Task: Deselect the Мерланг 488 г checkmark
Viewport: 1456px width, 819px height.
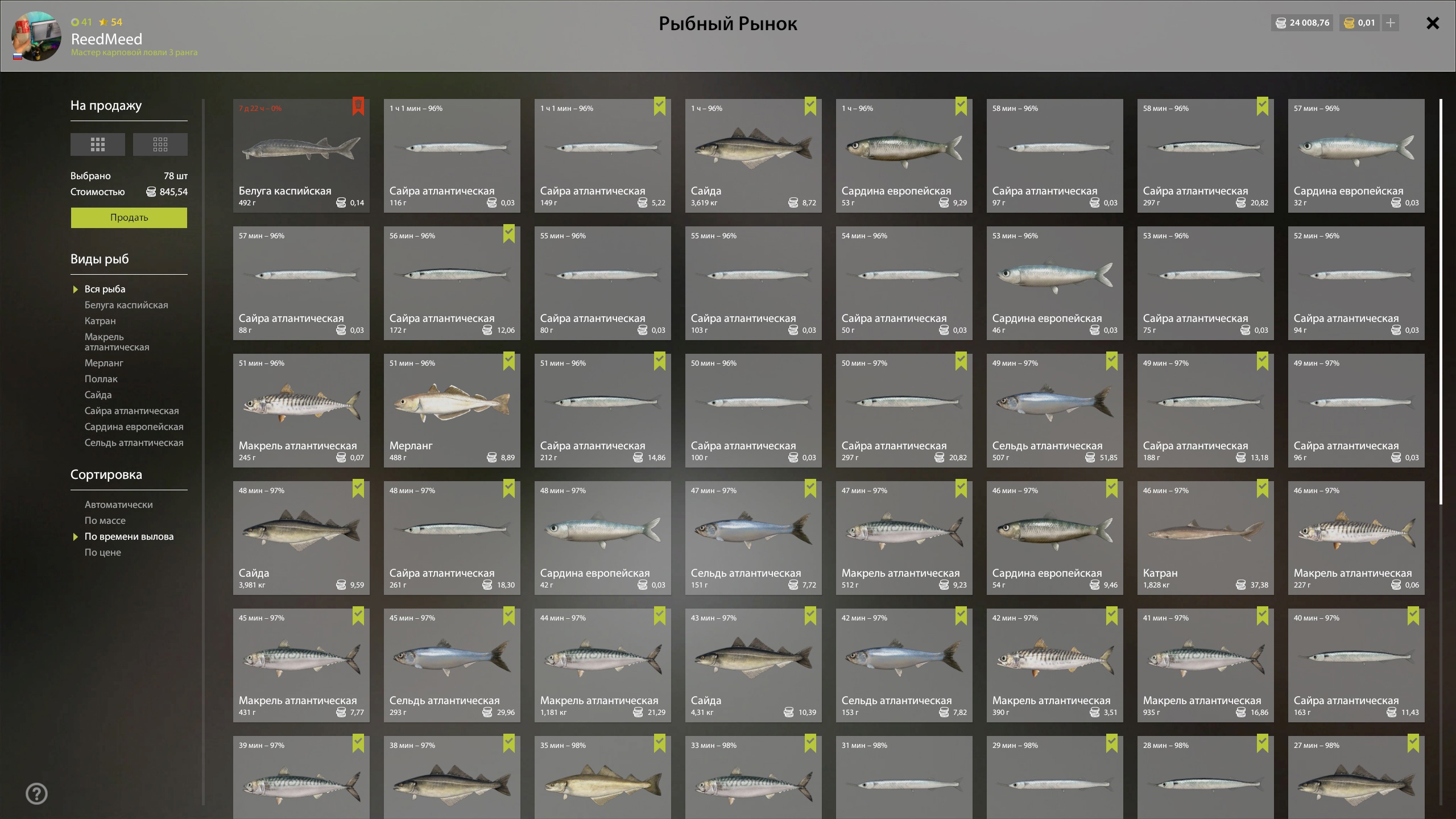Action: [x=509, y=361]
